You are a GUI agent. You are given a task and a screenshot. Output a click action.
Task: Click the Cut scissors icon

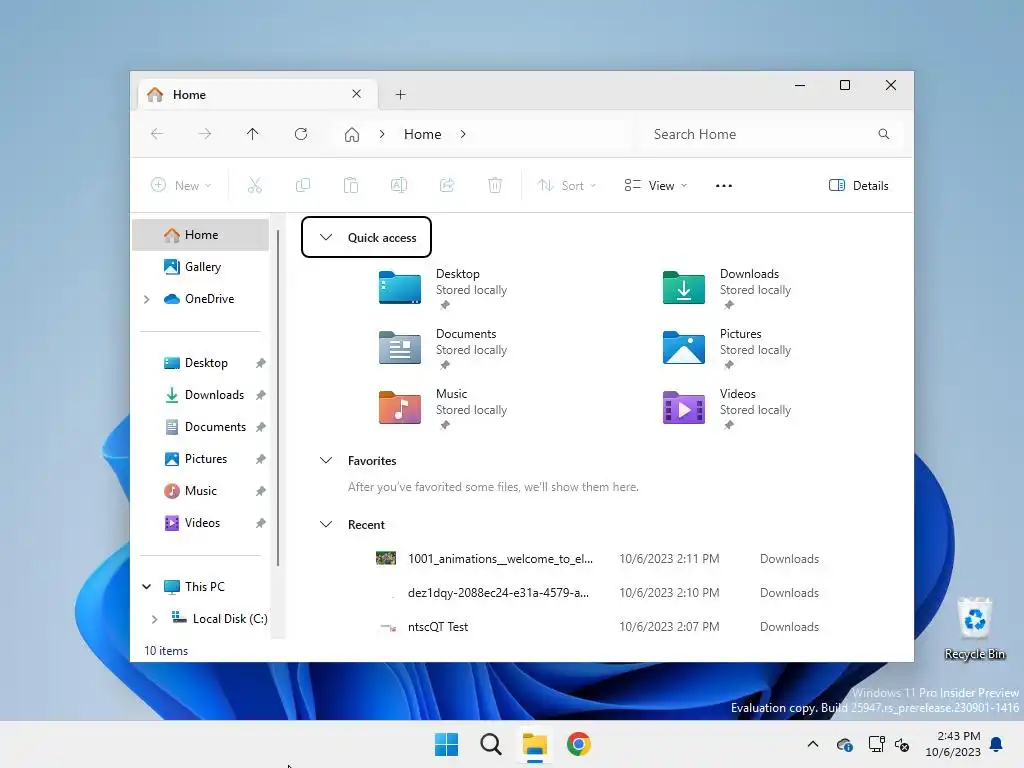tap(255, 185)
